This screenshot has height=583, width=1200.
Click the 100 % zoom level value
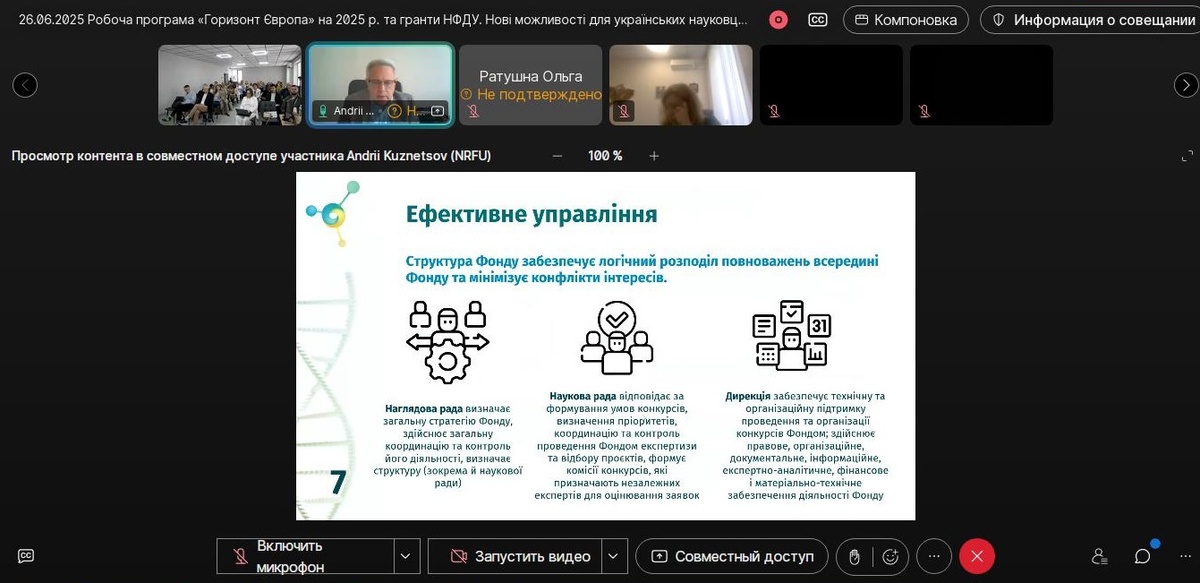[x=605, y=156]
